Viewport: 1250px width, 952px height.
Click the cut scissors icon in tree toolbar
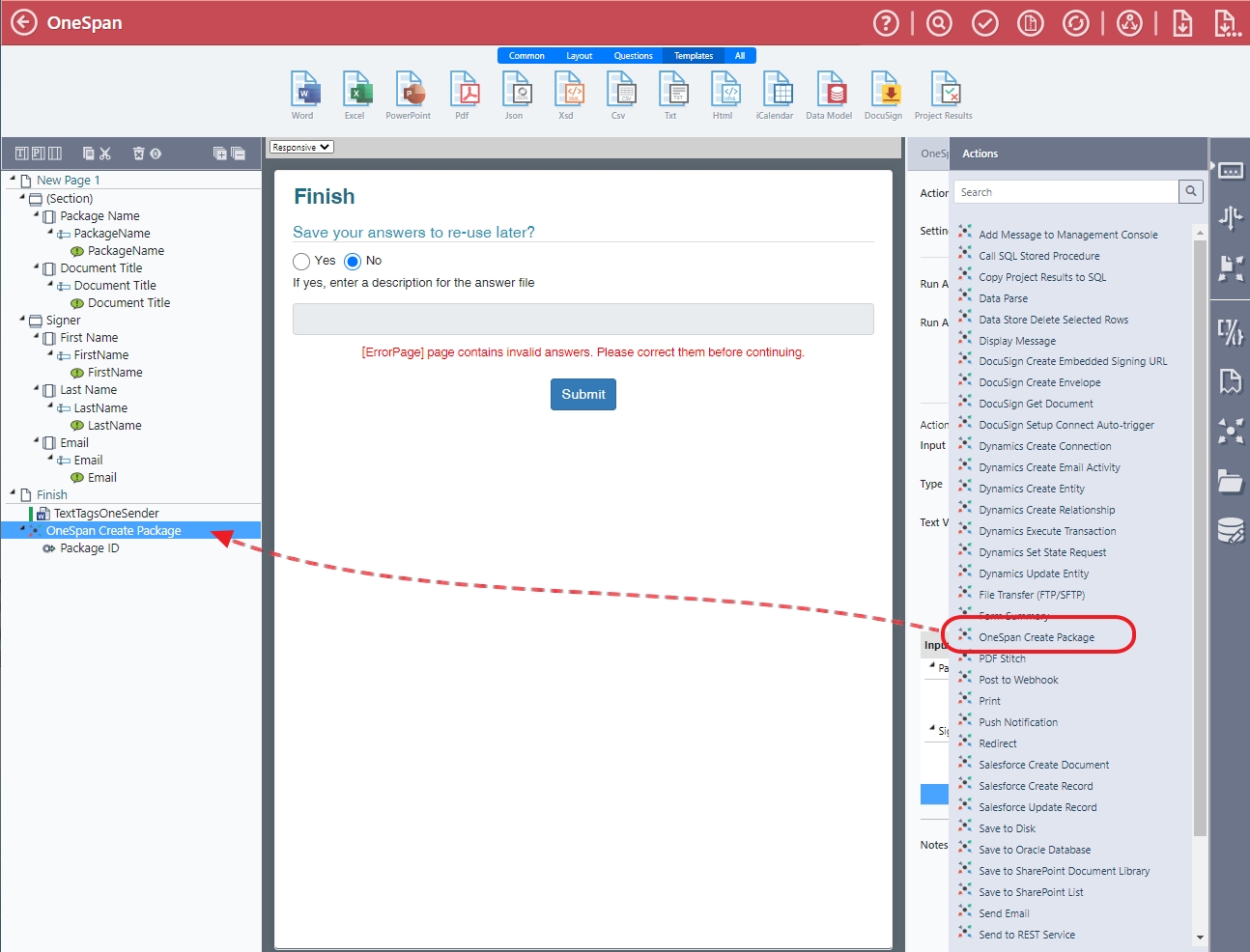point(105,154)
